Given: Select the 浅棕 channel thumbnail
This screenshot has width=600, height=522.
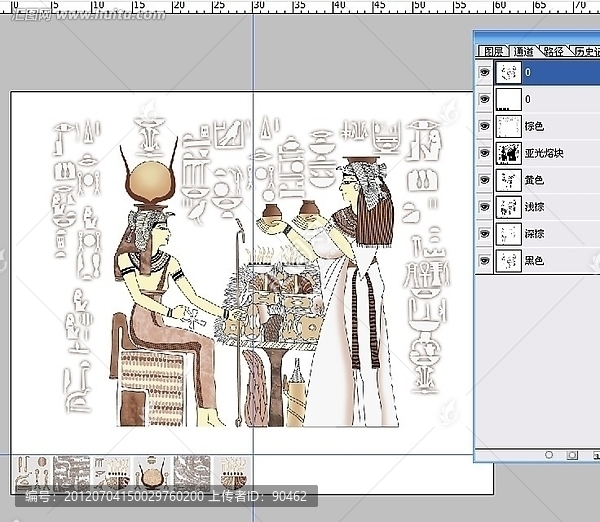Looking at the screenshot, I should pyautogui.click(x=509, y=207).
